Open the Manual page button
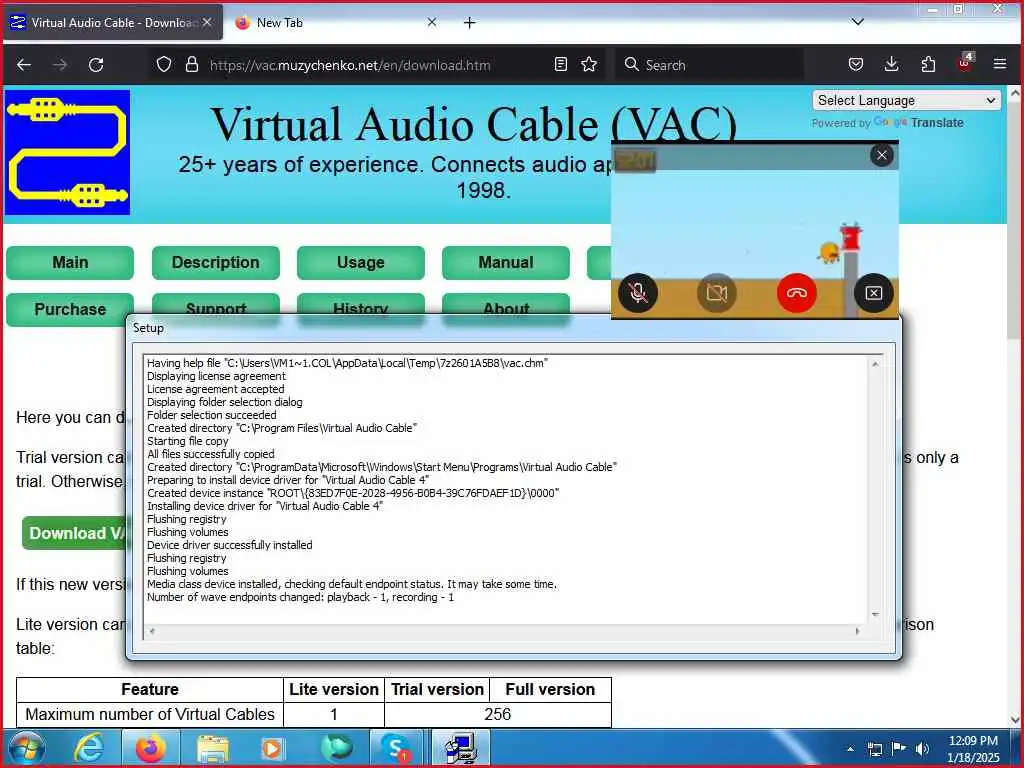Screen dimensions: 1024x768 click(x=505, y=263)
